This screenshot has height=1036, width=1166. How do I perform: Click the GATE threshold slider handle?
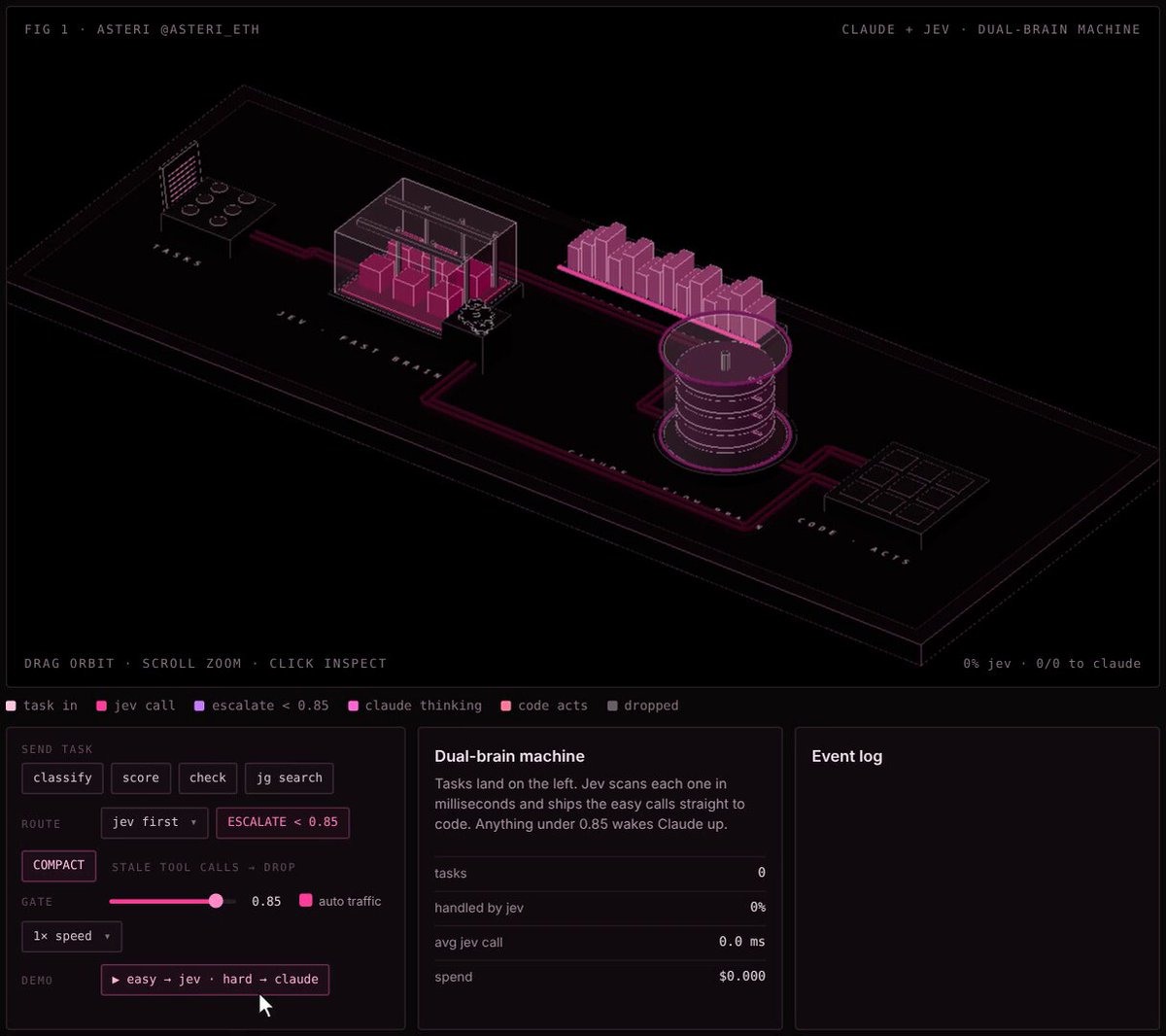pos(216,901)
